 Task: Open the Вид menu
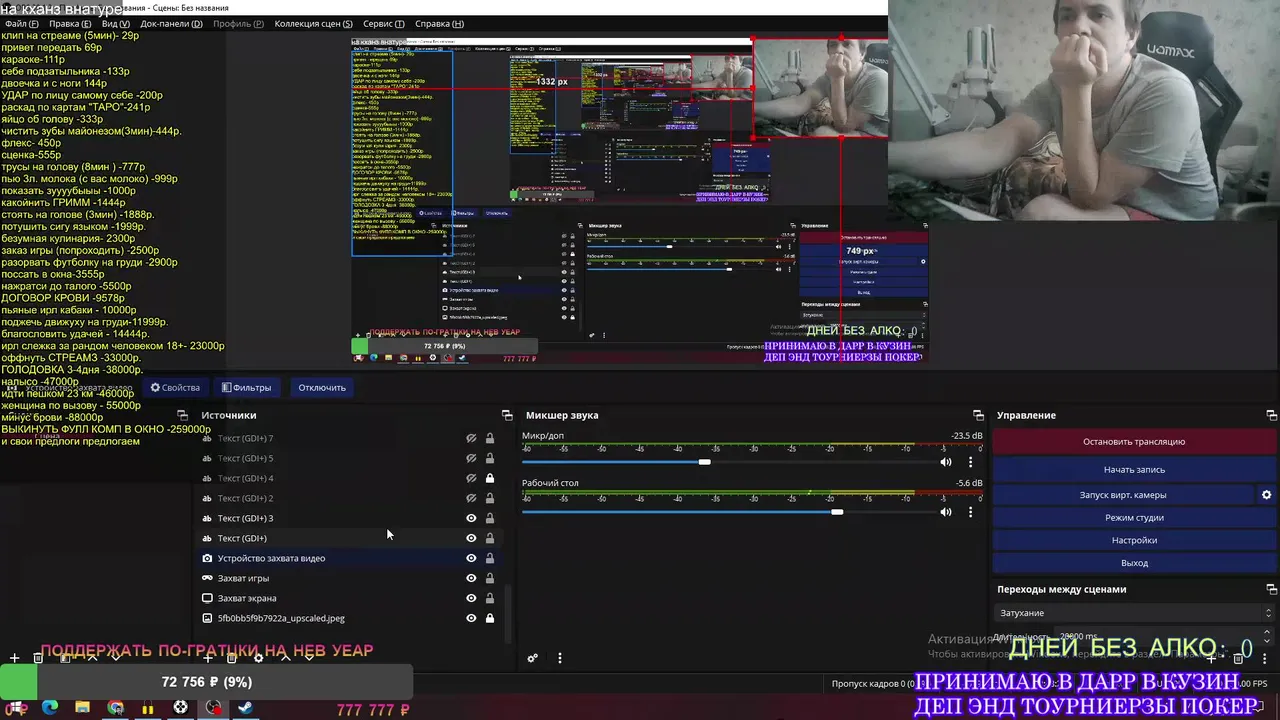(x=115, y=23)
